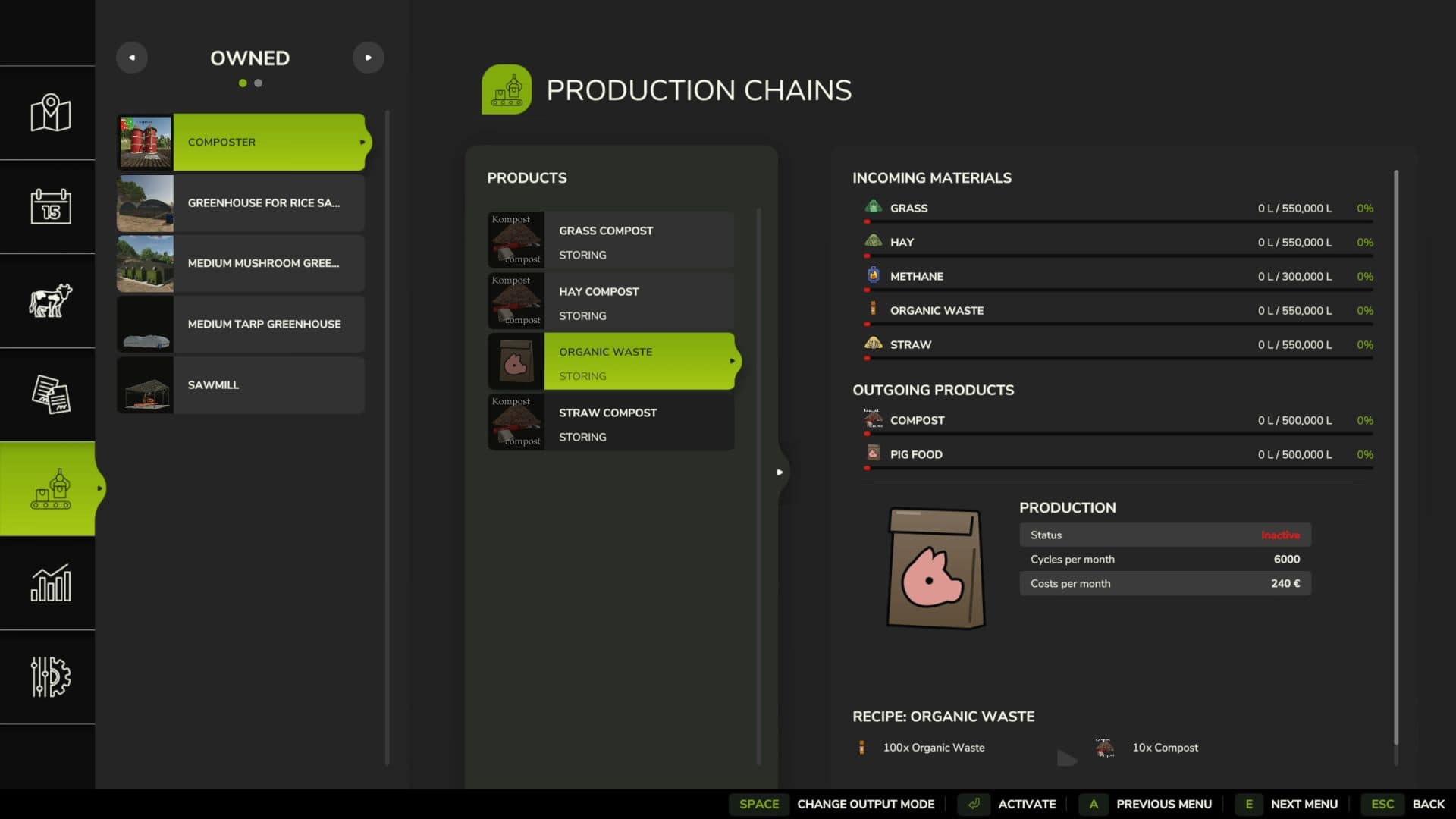Switch to next Owned page arrow
The height and width of the screenshot is (819, 1456).
pyautogui.click(x=368, y=58)
